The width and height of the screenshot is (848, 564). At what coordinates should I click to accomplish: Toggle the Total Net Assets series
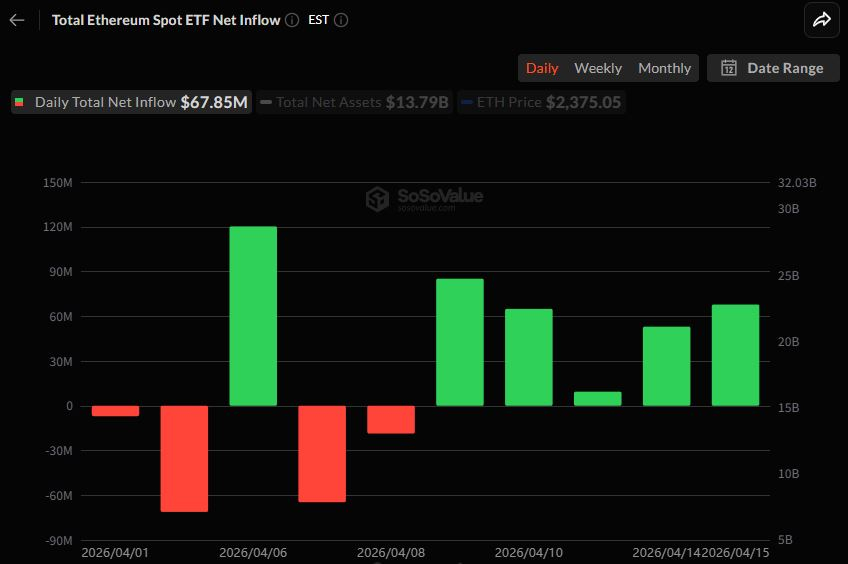point(355,102)
